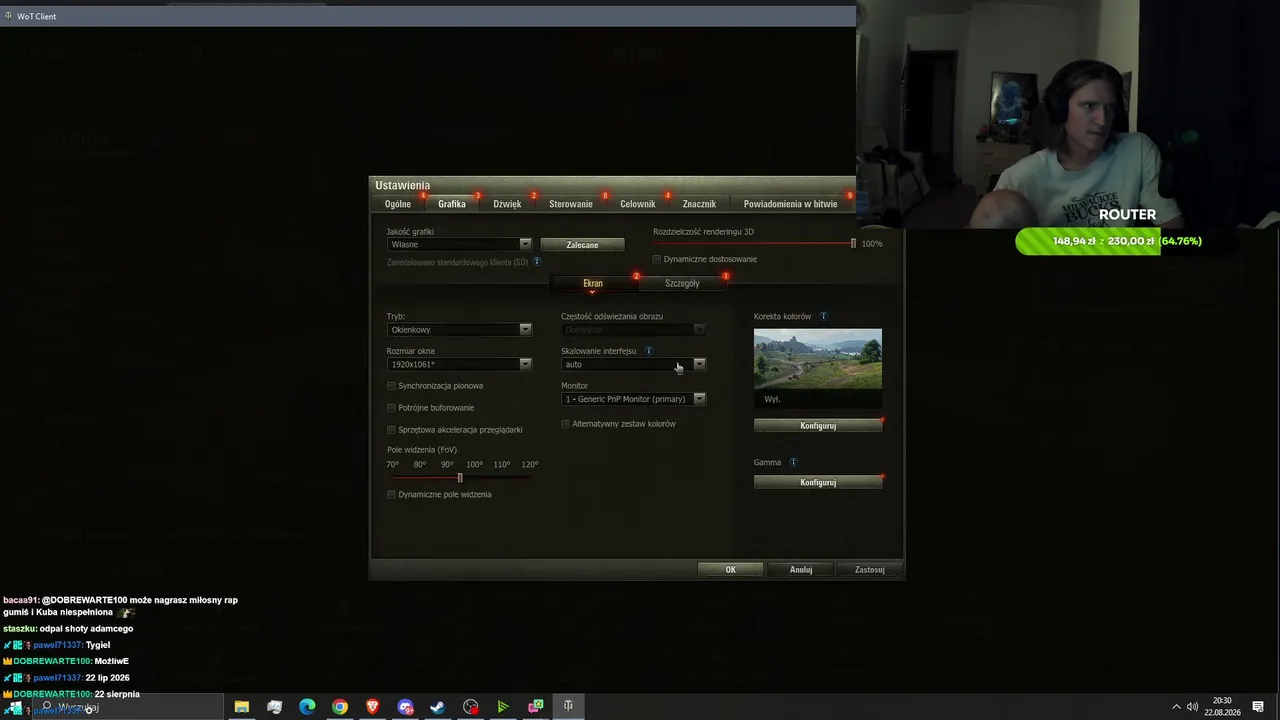Open the Windows Start menu
Screen dimensions: 1280x720
[15, 707]
